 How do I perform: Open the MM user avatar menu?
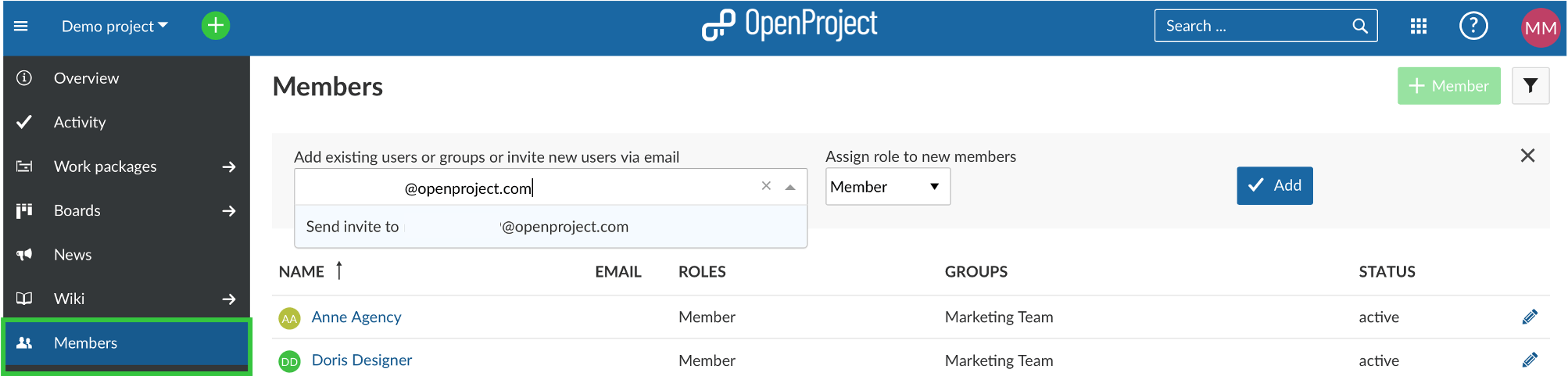[1540, 28]
